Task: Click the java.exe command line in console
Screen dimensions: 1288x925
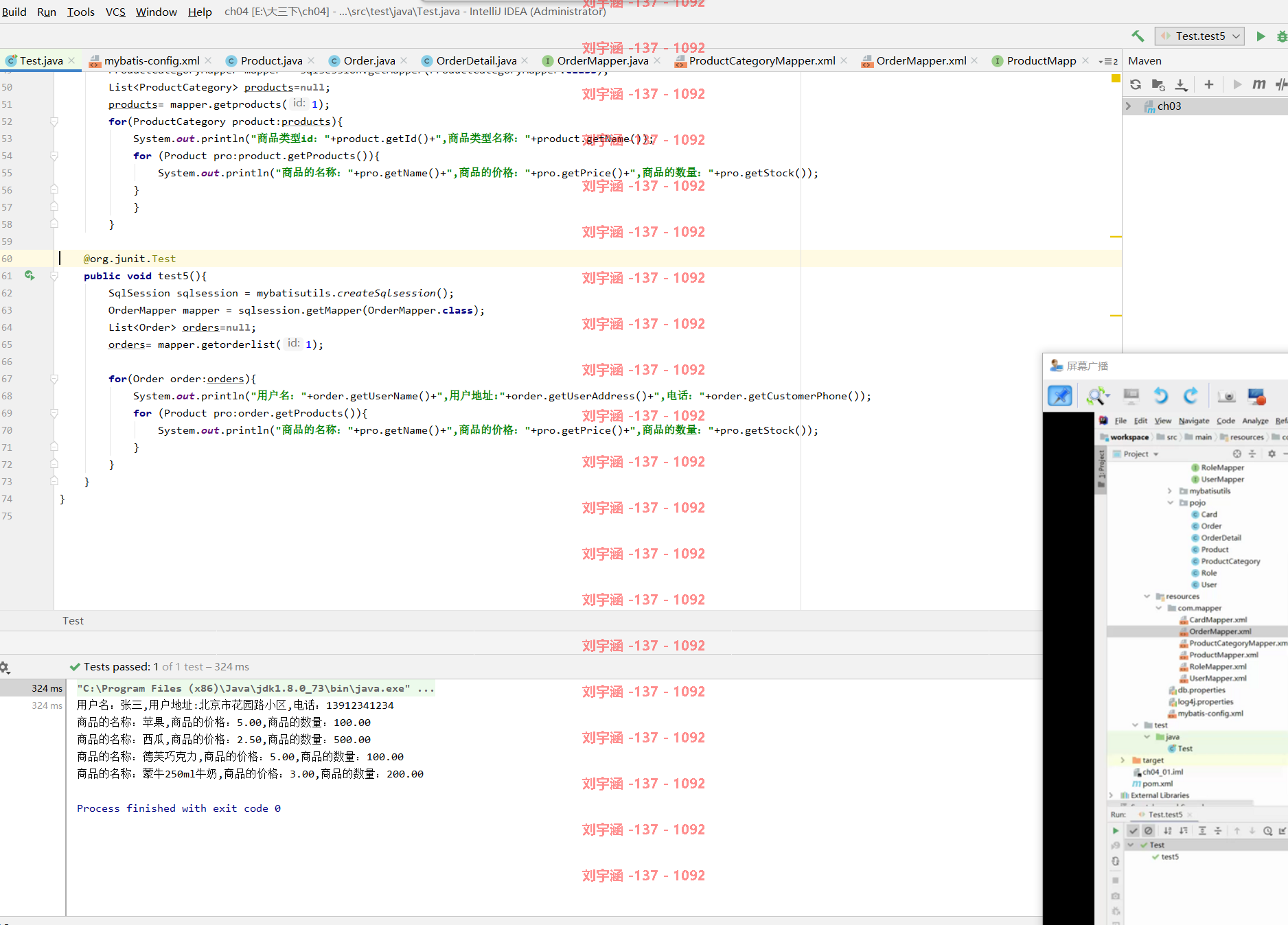Action: 255,688
